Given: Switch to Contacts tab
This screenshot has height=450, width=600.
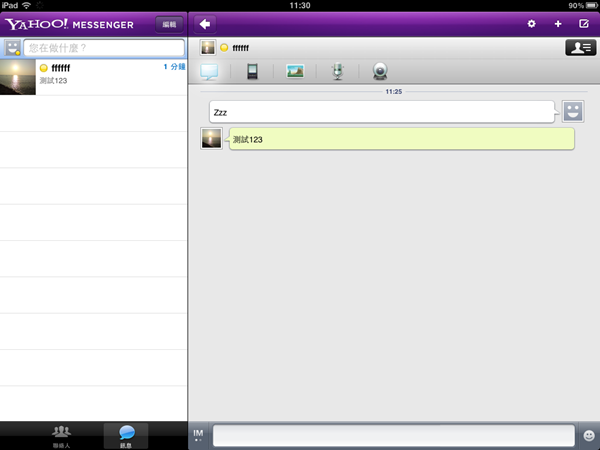Looking at the screenshot, I should coord(61,436).
